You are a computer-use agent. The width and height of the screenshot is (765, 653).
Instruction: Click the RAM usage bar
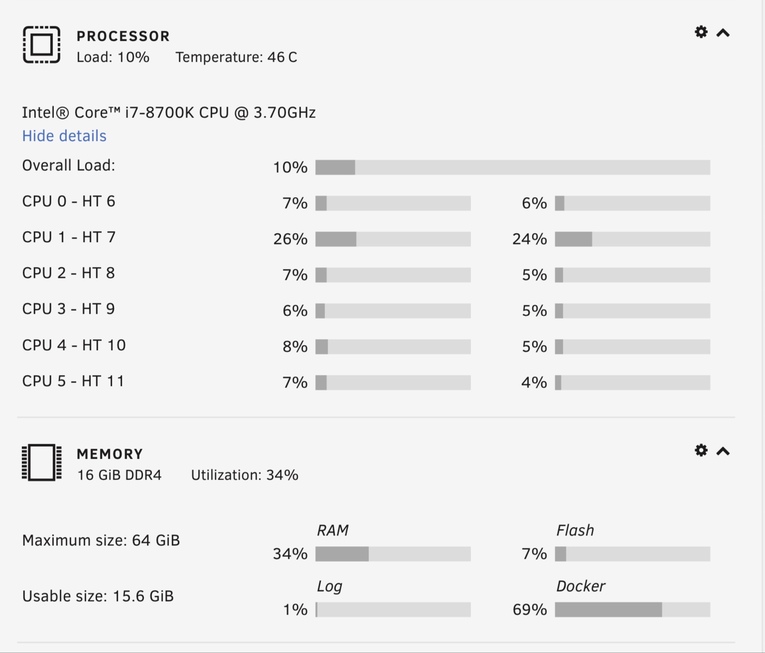(393, 554)
